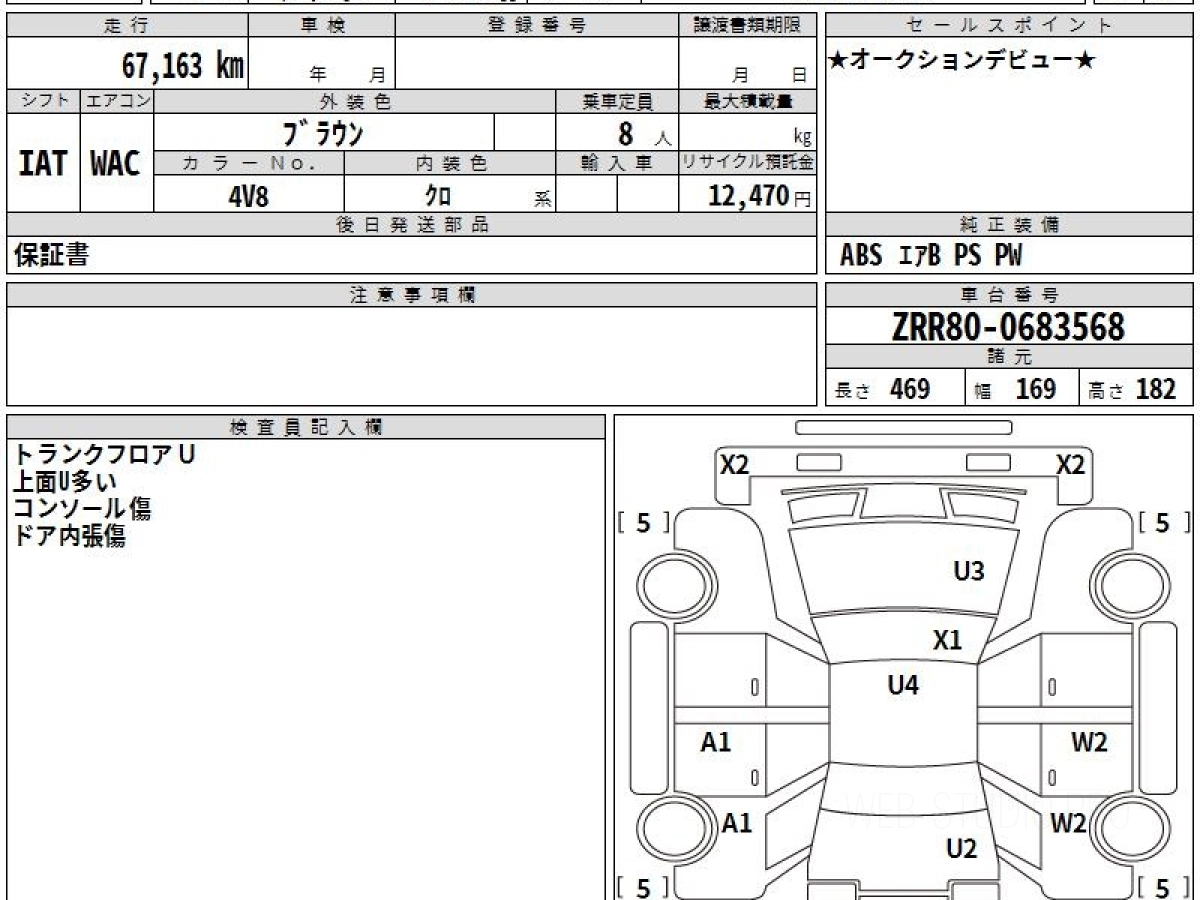Select the 乗車定員 header
The height and width of the screenshot is (900, 1200).
click(x=617, y=101)
